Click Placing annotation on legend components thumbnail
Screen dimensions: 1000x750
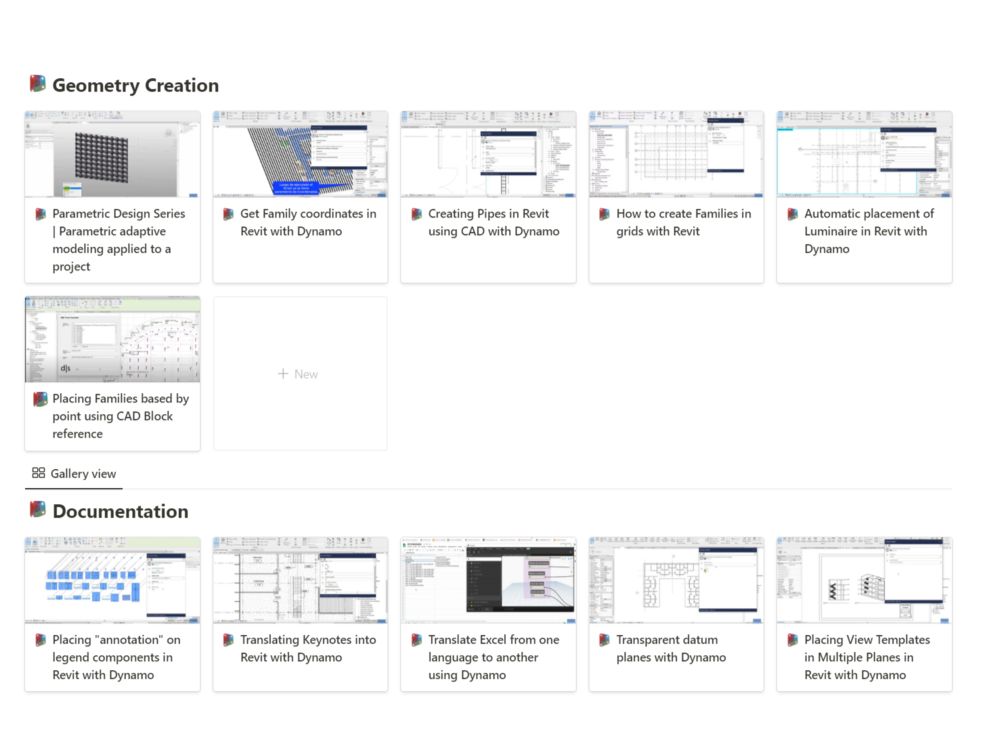[112, 580]
